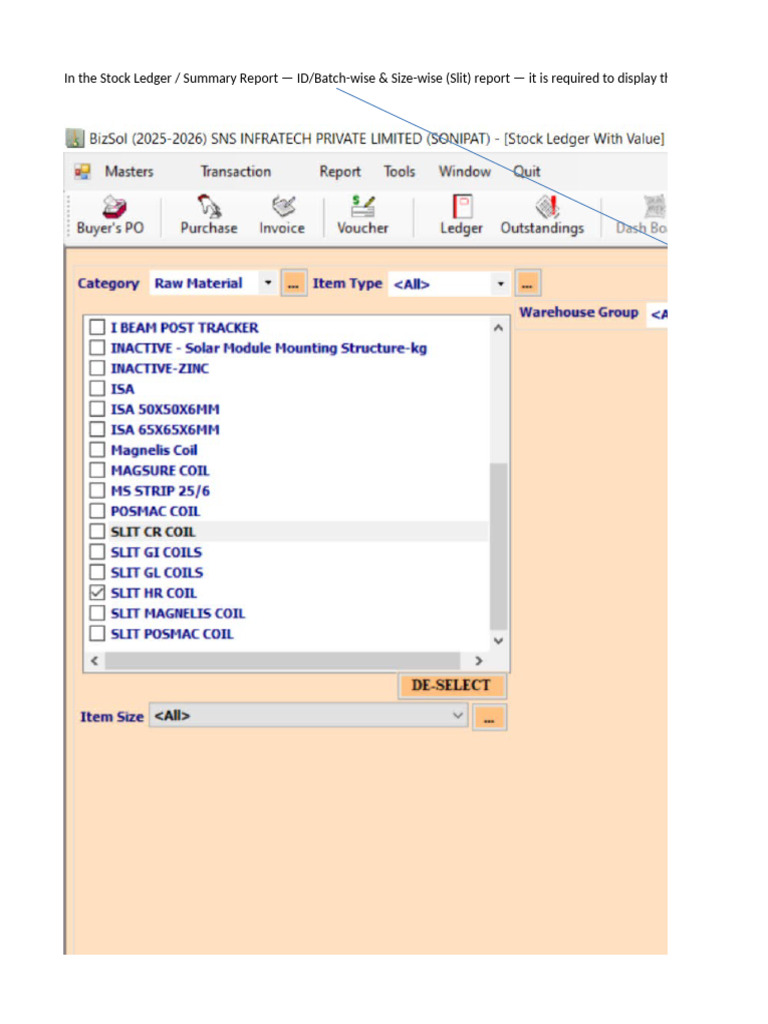Click the DE-SELECT button
Screen dimensions: 768x1024
pyautogui.click(x=451, y=686)
